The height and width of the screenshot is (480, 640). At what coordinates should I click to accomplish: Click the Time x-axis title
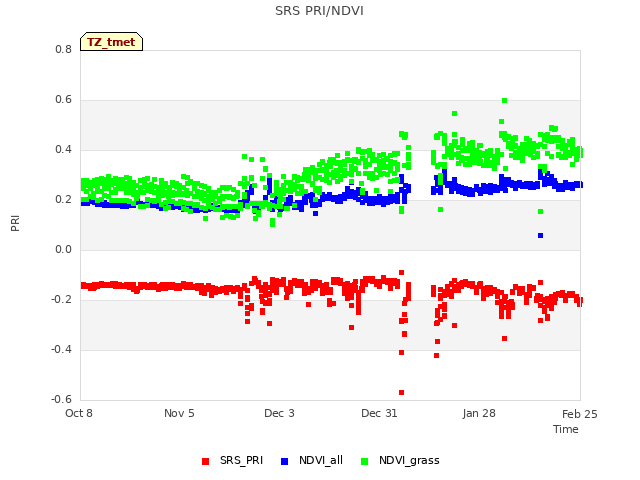coord(565,429)
